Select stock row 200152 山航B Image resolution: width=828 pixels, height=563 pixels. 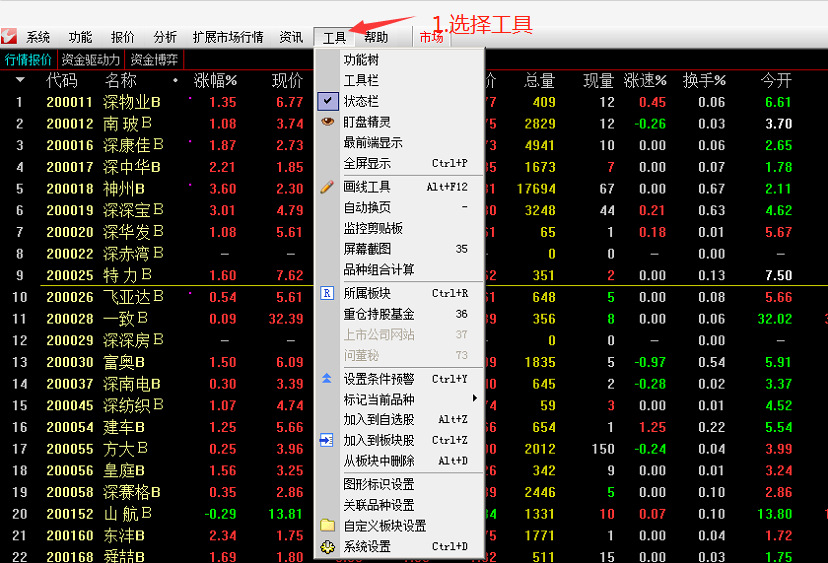[414, 513]
